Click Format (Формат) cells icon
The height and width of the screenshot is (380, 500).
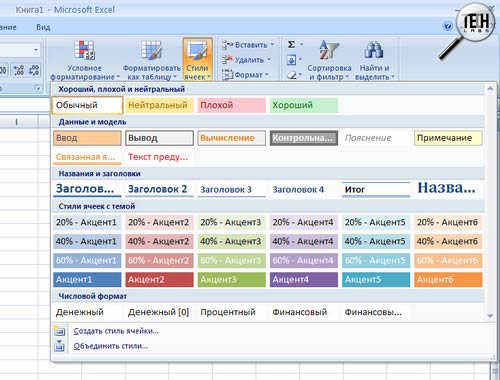(x=228, y=75)
